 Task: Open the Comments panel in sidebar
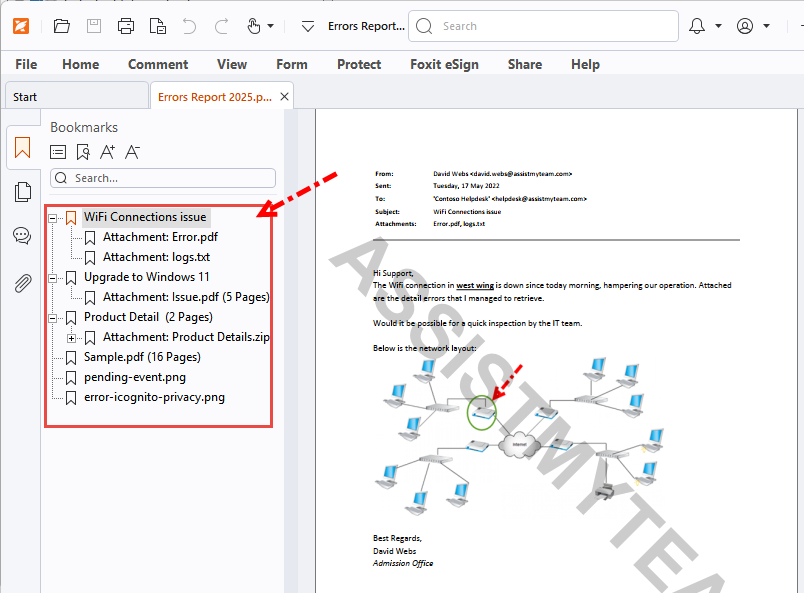click(22, 237)
